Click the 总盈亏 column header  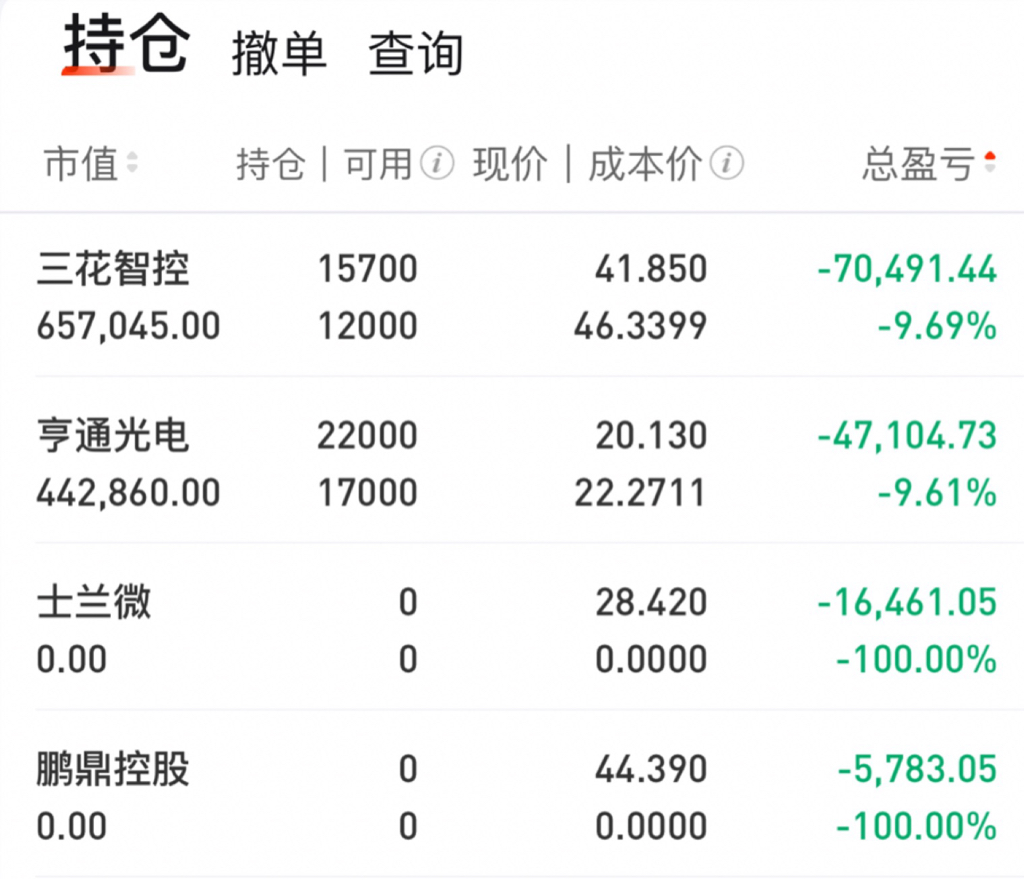pyautogui.click(x=919, y=163)
